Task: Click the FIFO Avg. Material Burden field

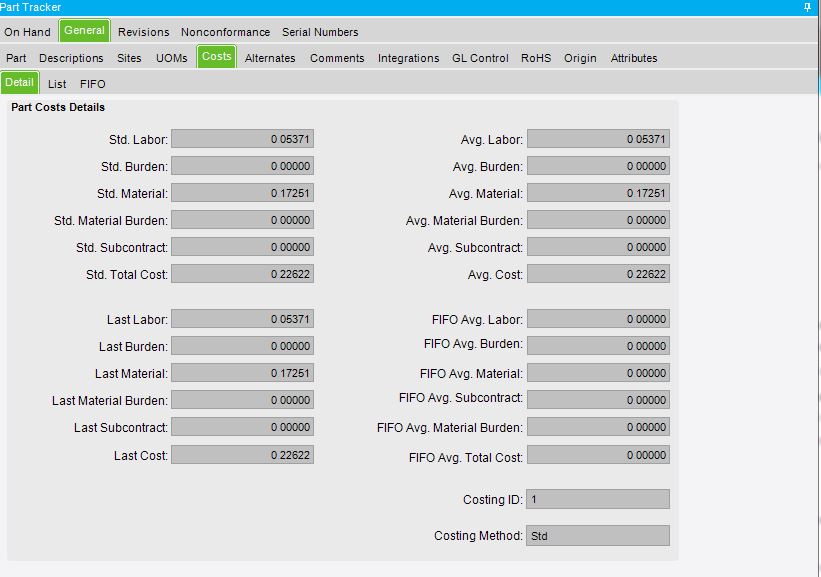Action: (598, 427)
